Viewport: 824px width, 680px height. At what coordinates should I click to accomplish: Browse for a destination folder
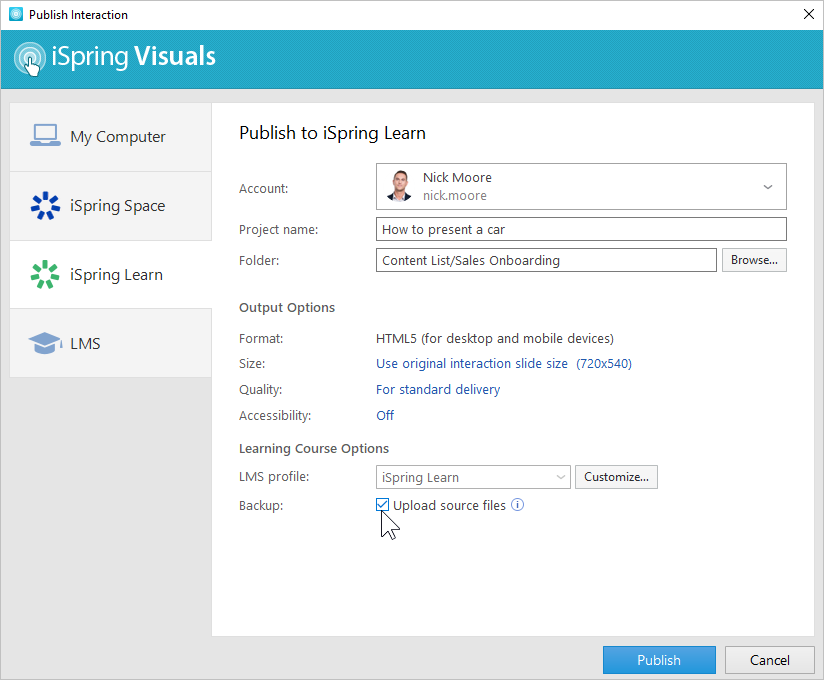coord(754,260)
